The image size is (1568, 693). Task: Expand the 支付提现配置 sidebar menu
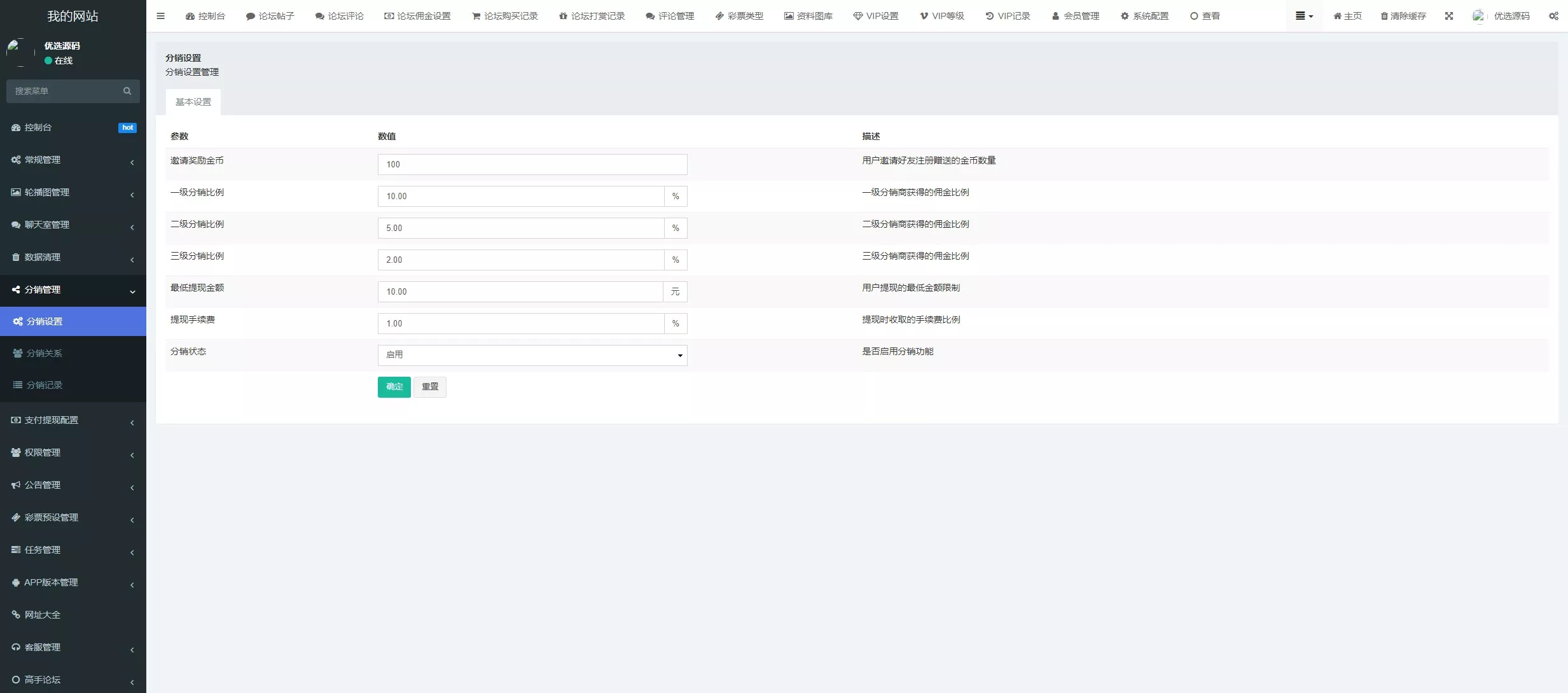(73, 421)
